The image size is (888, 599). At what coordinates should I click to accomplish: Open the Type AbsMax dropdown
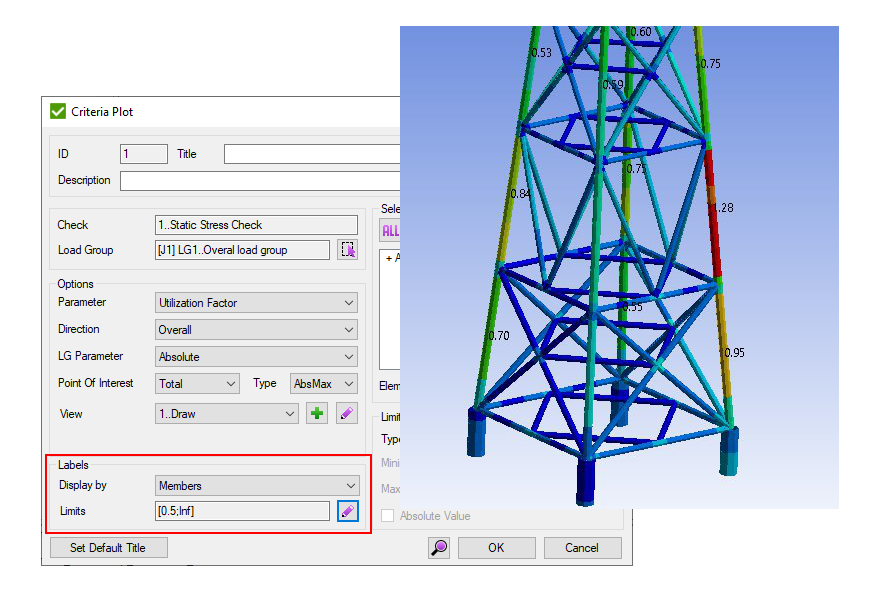click(x=323, y=383)
